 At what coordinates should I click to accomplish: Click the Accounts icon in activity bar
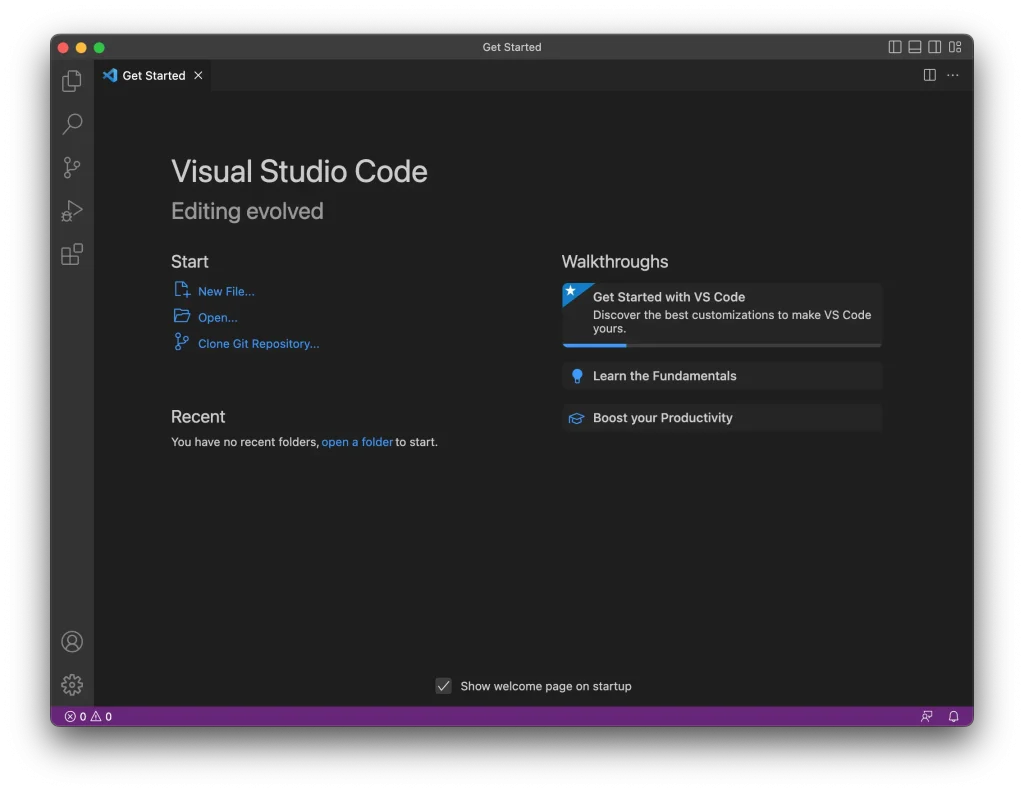(72, 642)
